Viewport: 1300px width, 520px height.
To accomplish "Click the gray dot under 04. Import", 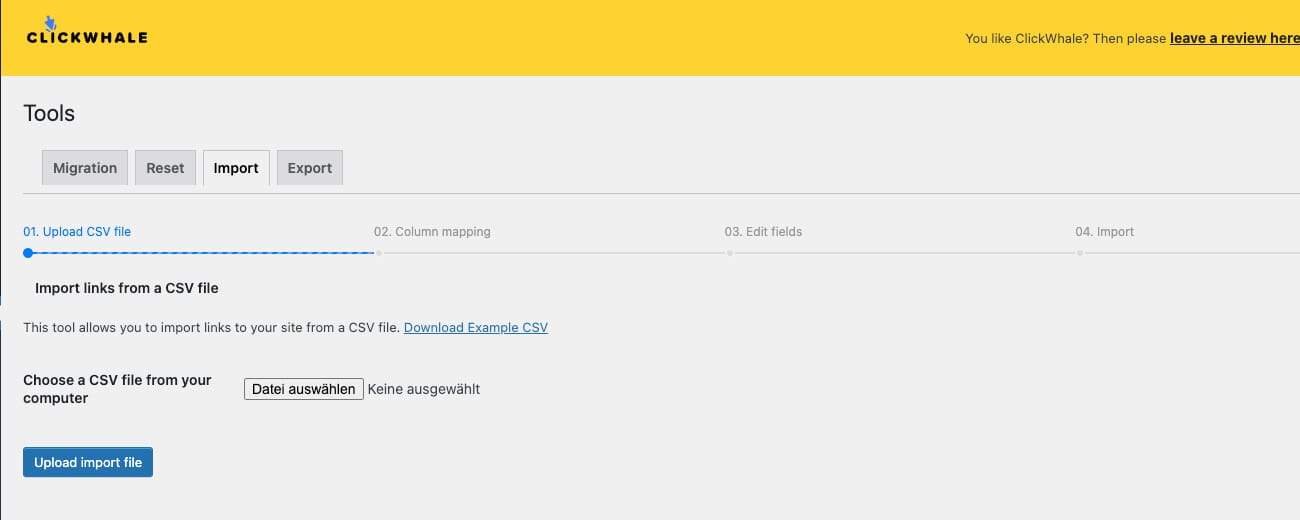I will tap(1080, 253).
